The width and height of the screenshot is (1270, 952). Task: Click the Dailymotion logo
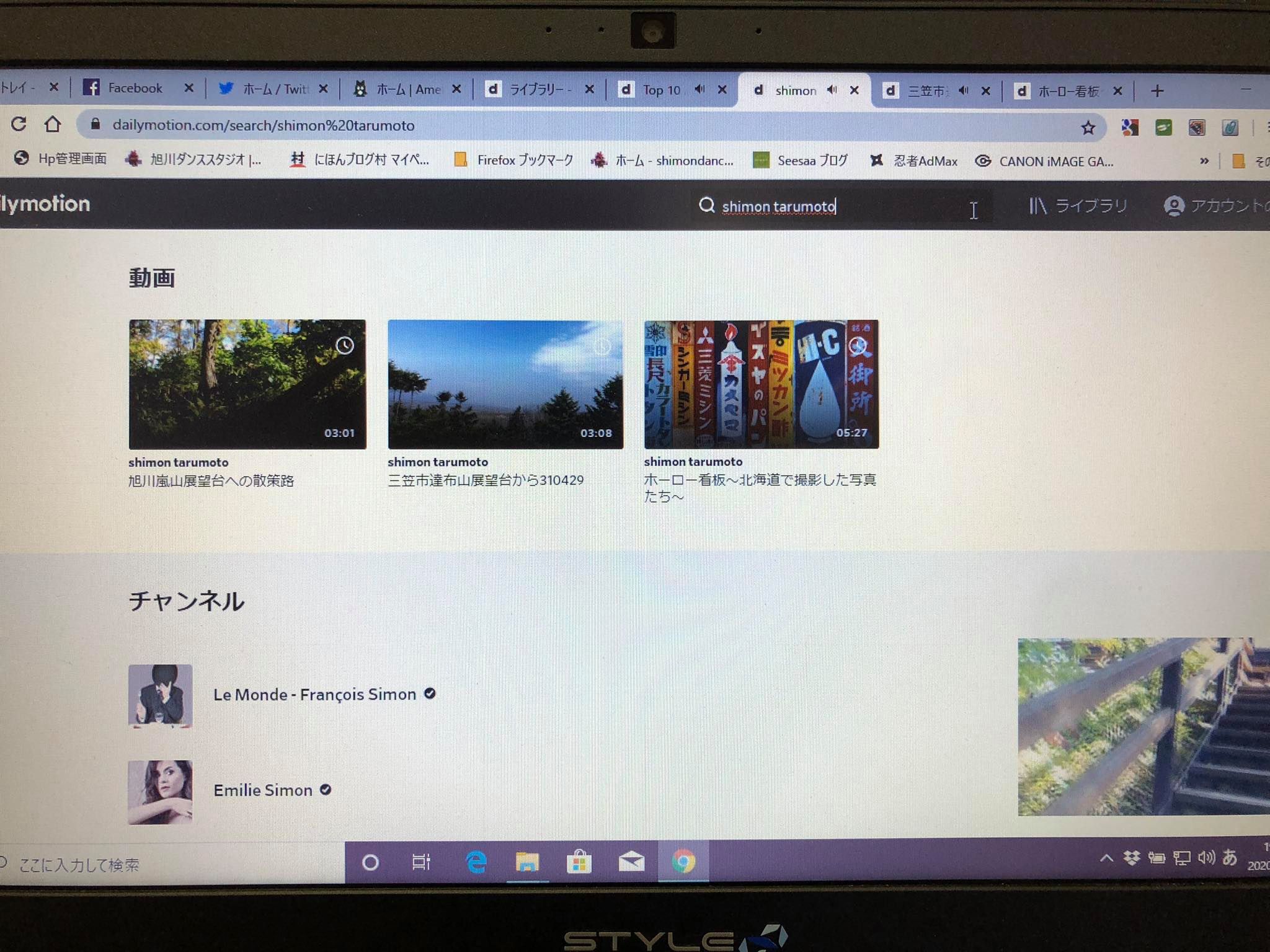click(x=45, y=203)
